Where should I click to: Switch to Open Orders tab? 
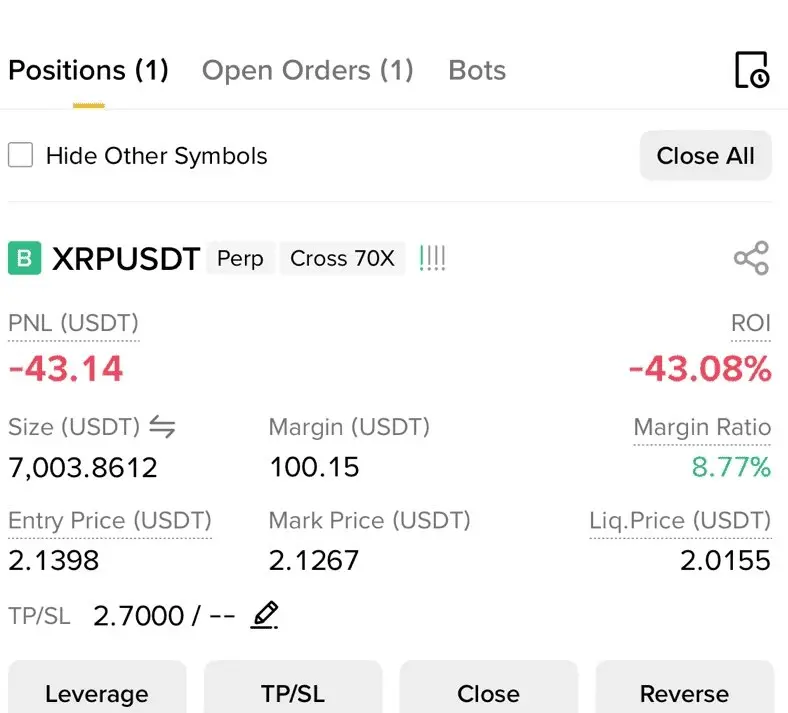(x=308, y=70)
